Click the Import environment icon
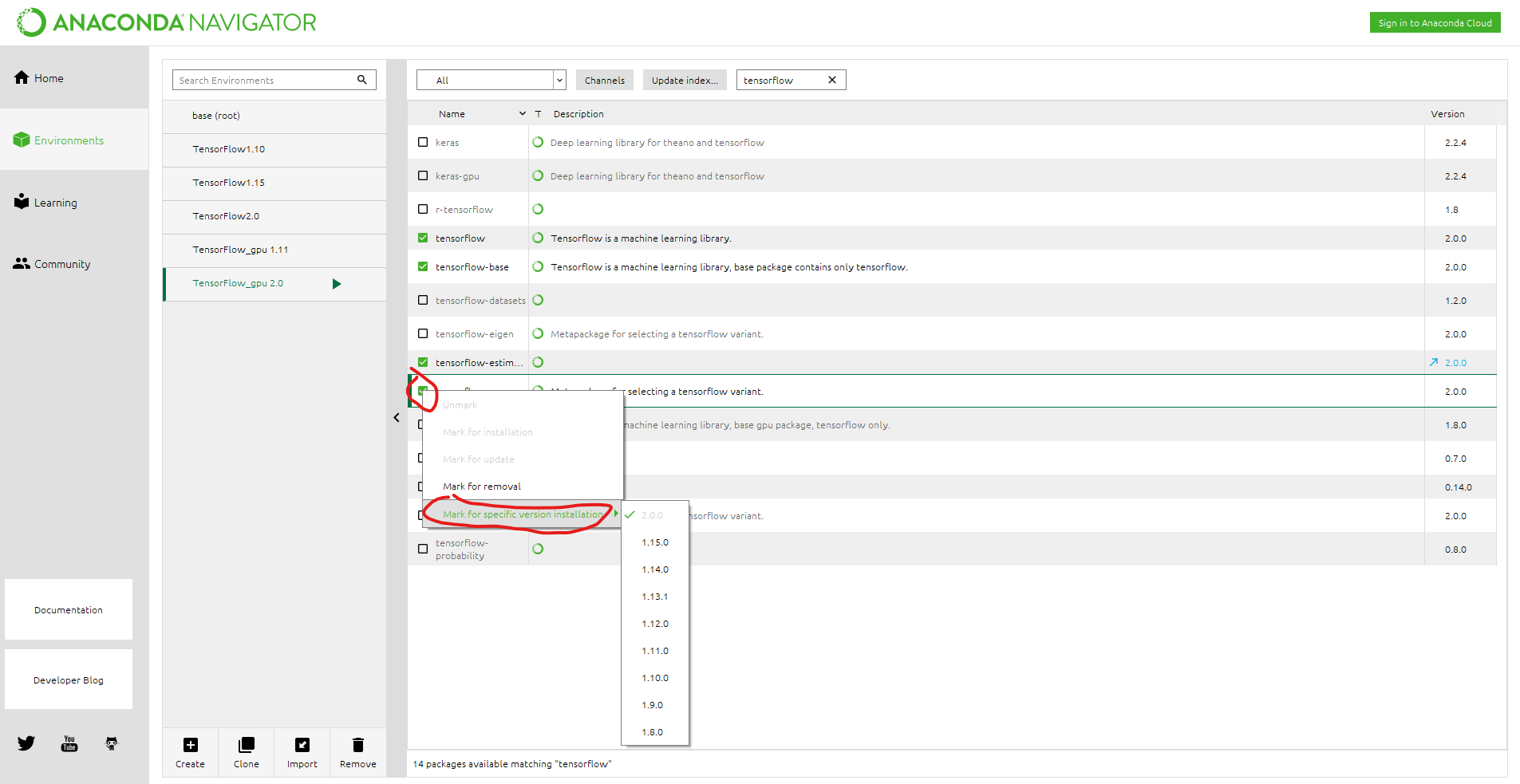Screen dimensions: 1520x784 coord(302,745)
